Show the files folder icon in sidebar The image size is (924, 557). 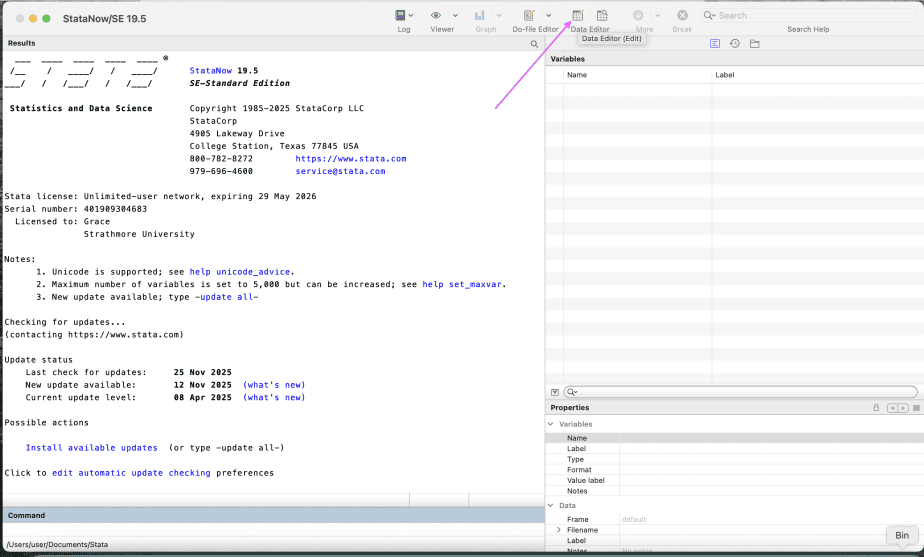pos(754,44)
